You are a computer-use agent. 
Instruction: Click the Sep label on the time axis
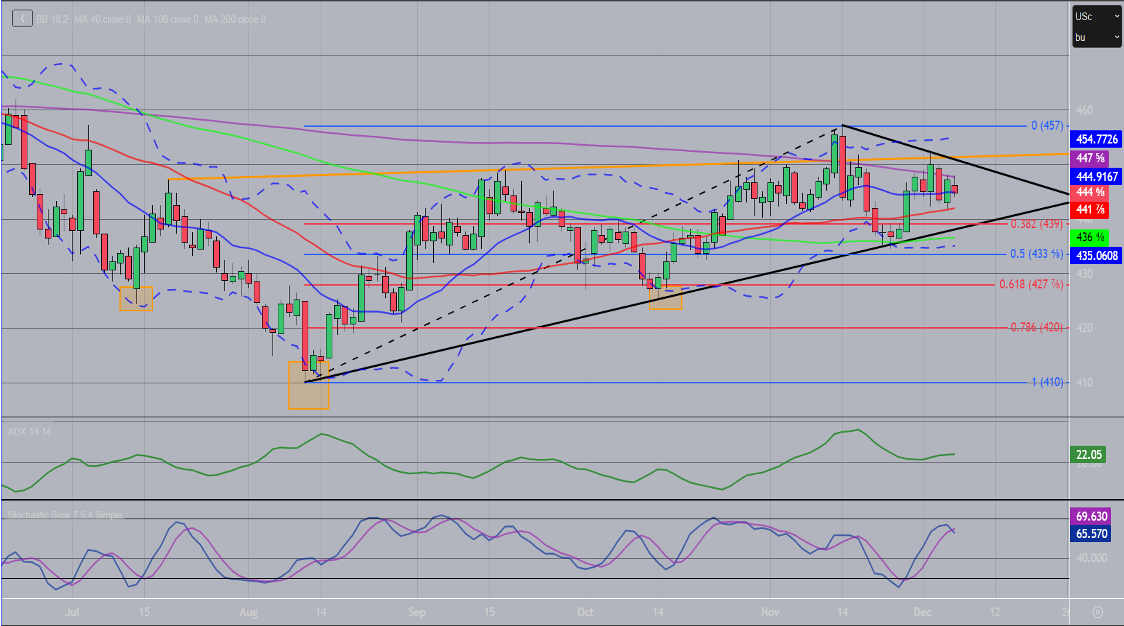click(x=417, y=609)
